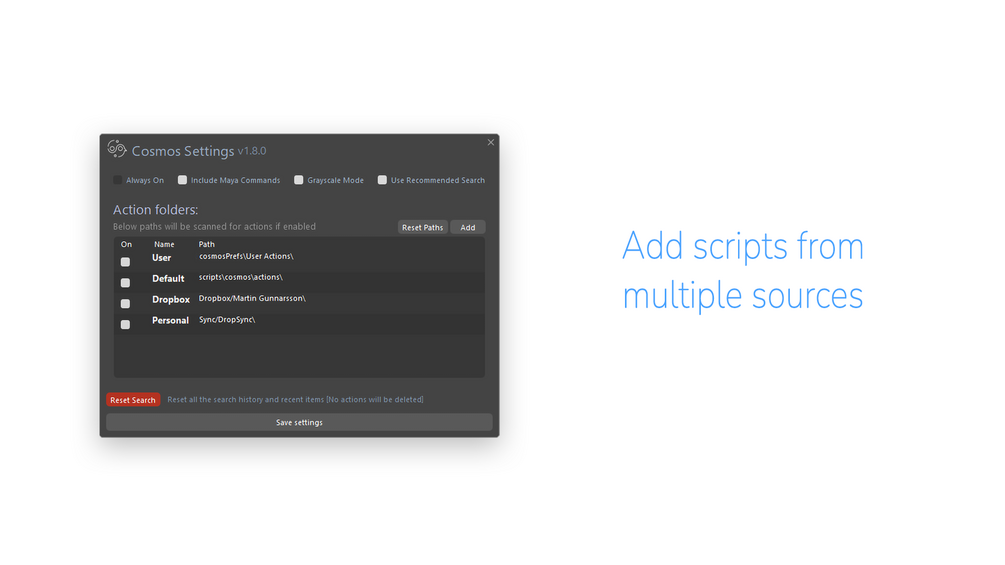Click the Path column header
This screenshot has height=565, width=1005.
[x=206, y=244]
